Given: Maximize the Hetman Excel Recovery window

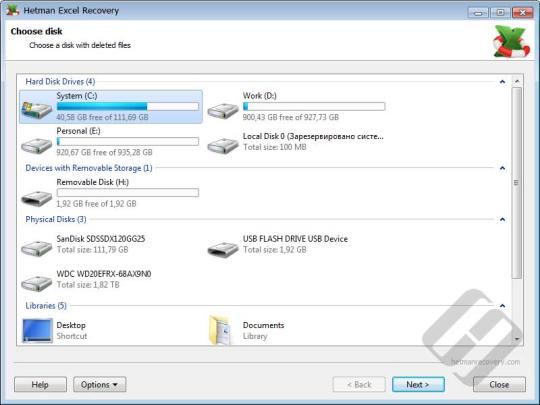Looking at the screenshot, I should point(500,12).
